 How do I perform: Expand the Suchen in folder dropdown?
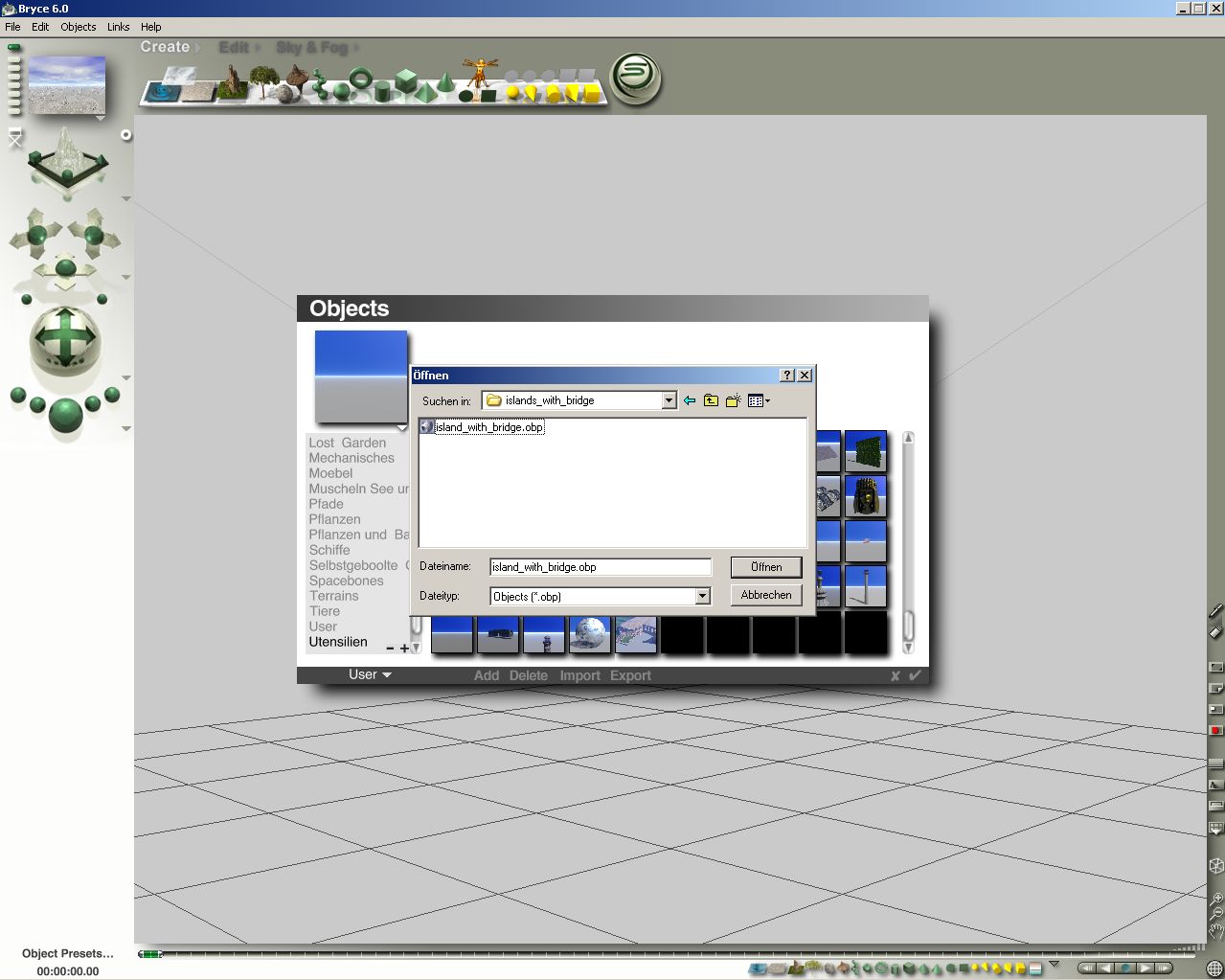point(669,400)
